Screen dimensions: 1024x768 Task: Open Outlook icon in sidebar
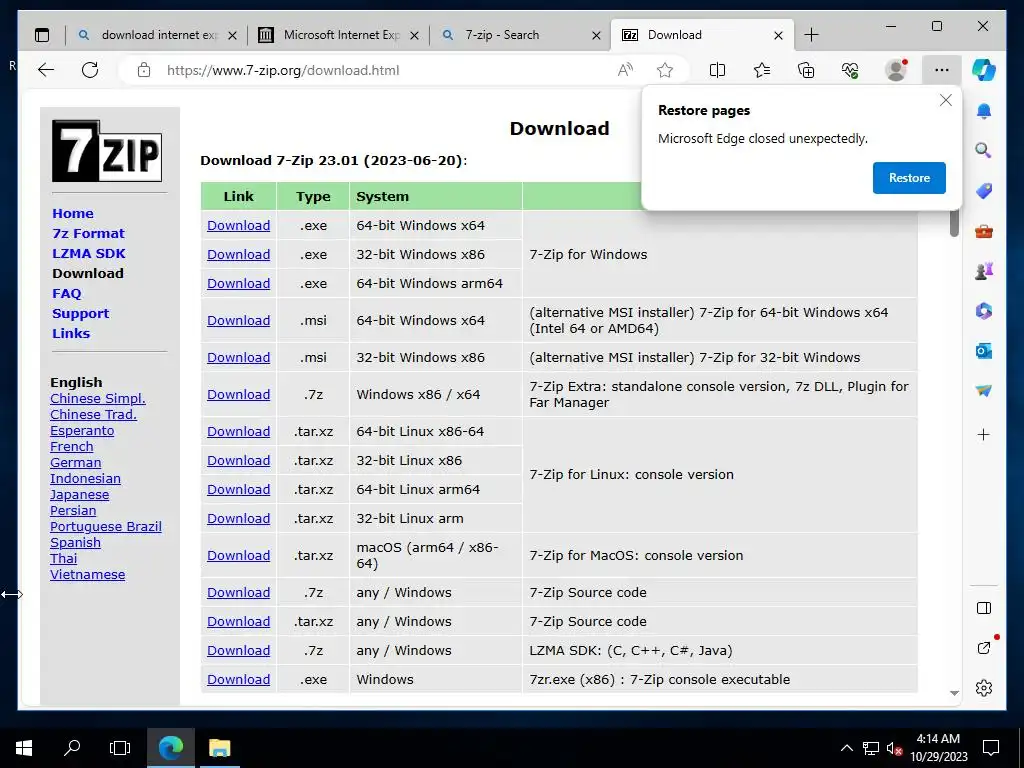(984, 351)
